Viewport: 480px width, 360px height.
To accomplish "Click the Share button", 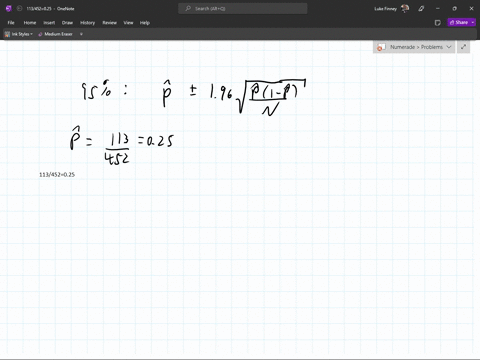I will coord(459,22).
